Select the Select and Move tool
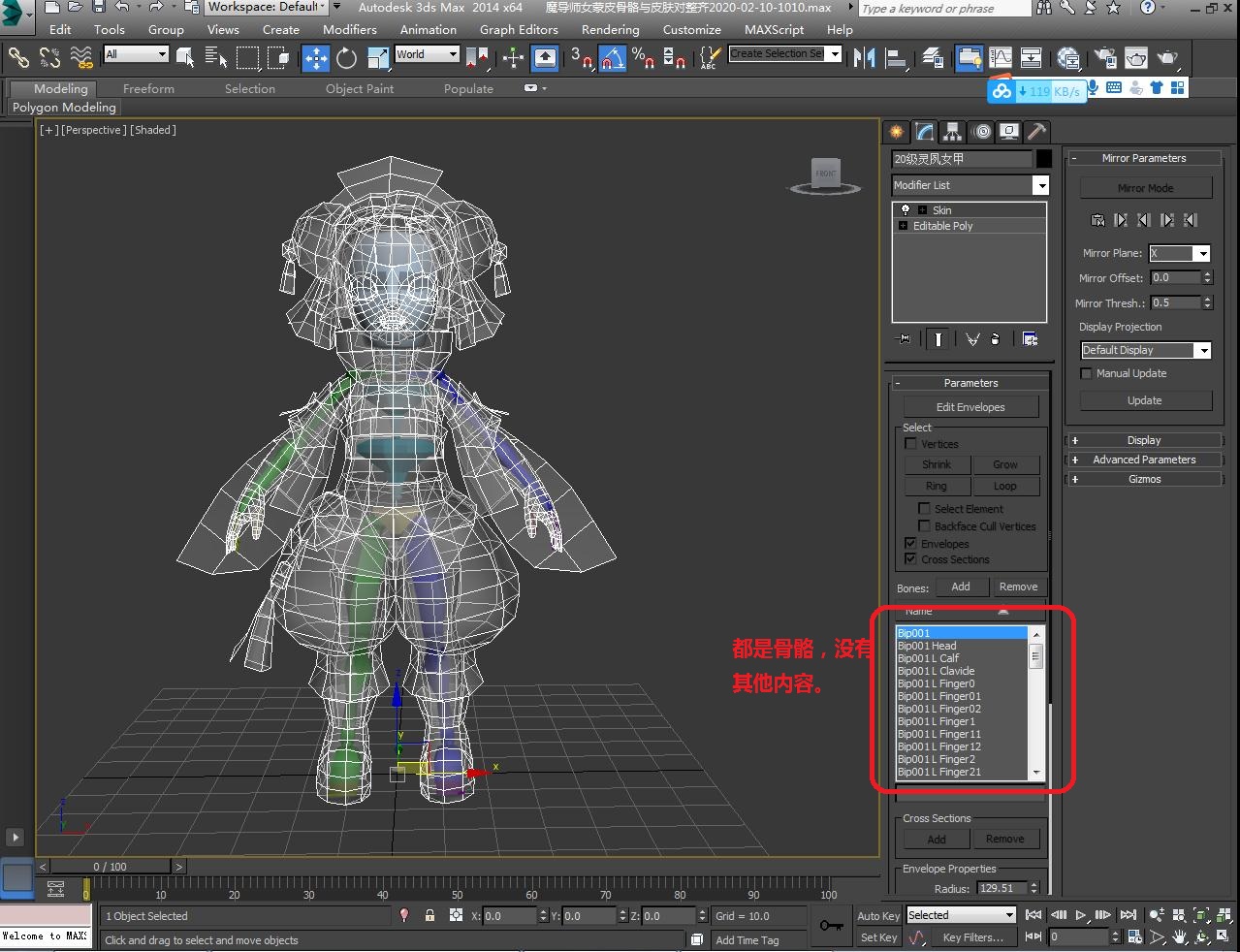Image resolution: width=1240 pixels, height=952 pixels. click(x=315, y=57)
